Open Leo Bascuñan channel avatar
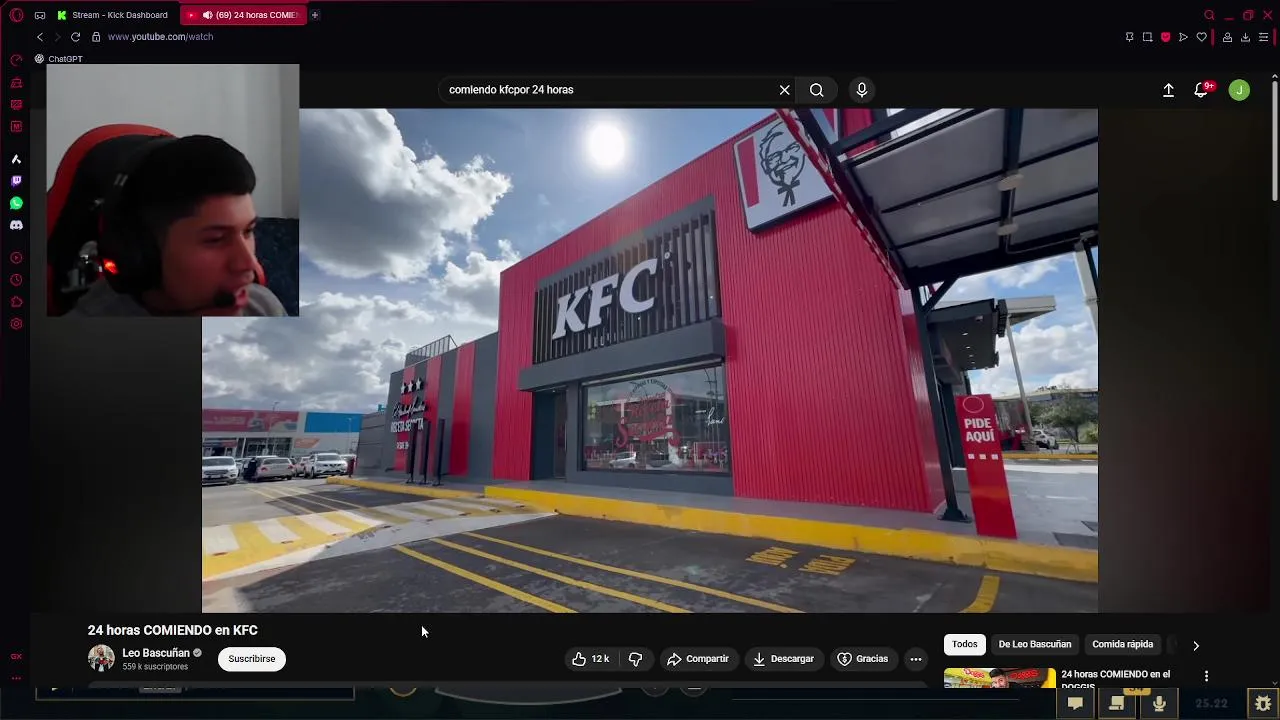The width and height of the screenshot is (1280, 720). [x=101, y=658]
